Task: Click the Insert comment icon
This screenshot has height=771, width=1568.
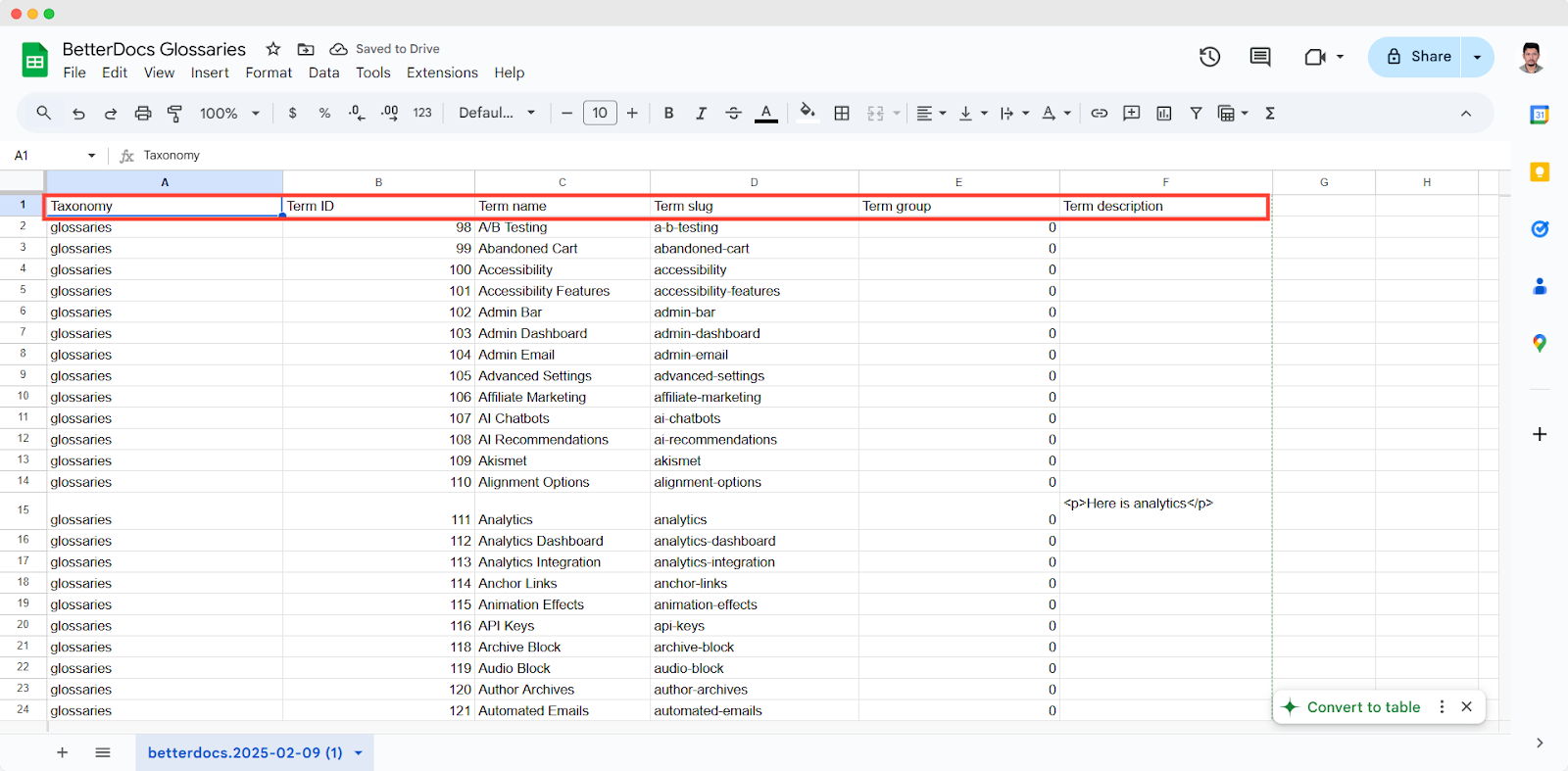Action: (1131, 114)
